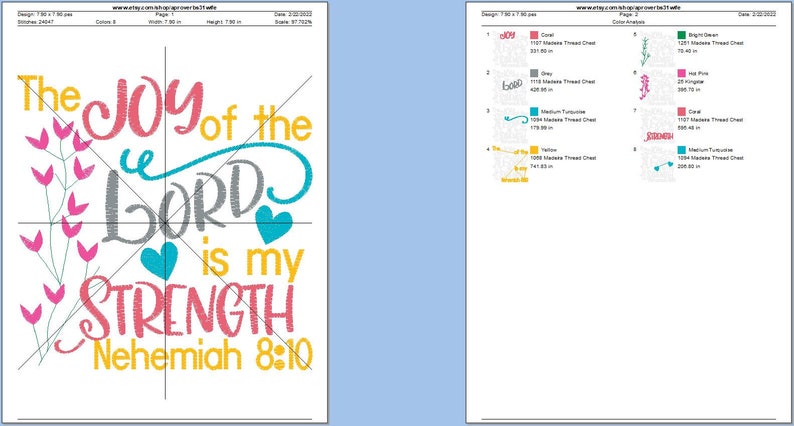Click the 'Colors: 8' text
The width and height of the screenshot is (794, 426).
[105, 22]
